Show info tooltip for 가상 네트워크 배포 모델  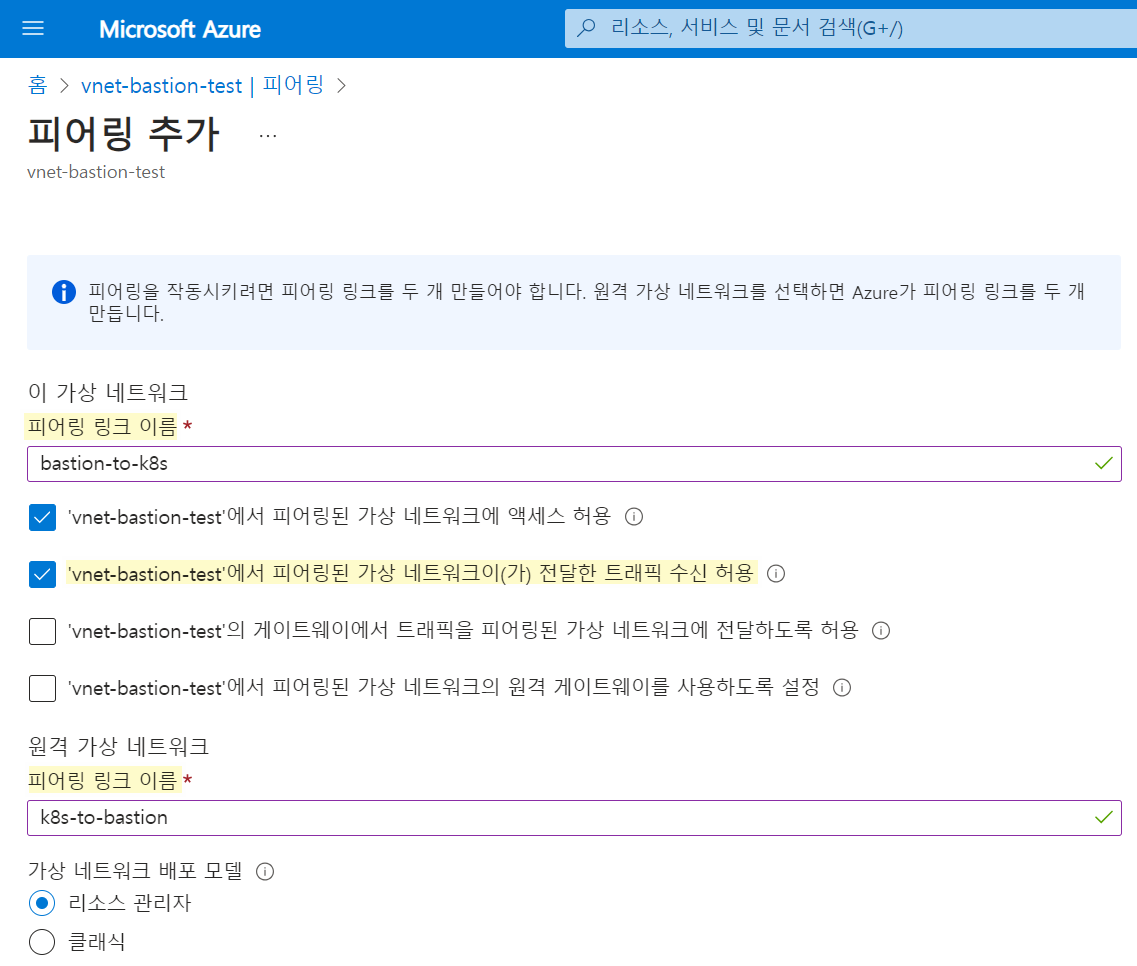coord(265,872)
